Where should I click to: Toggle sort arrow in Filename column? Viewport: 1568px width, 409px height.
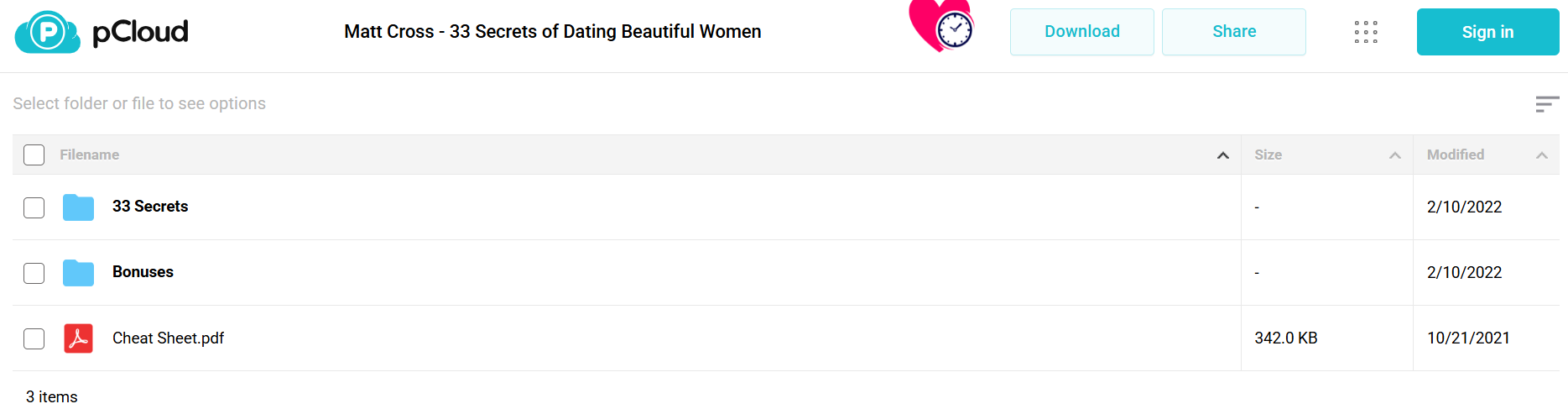(1223, 155)
